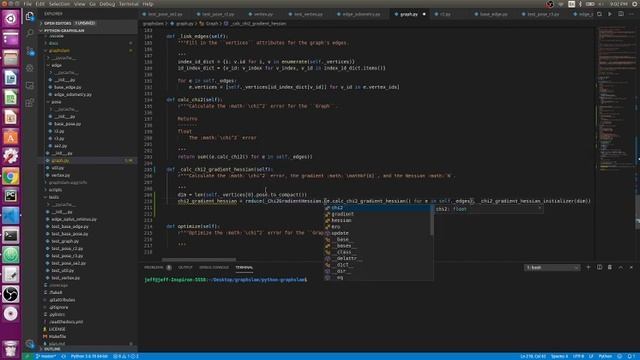Expand the OUTLINE section
The image size is (640, 360).
(88, 349)
